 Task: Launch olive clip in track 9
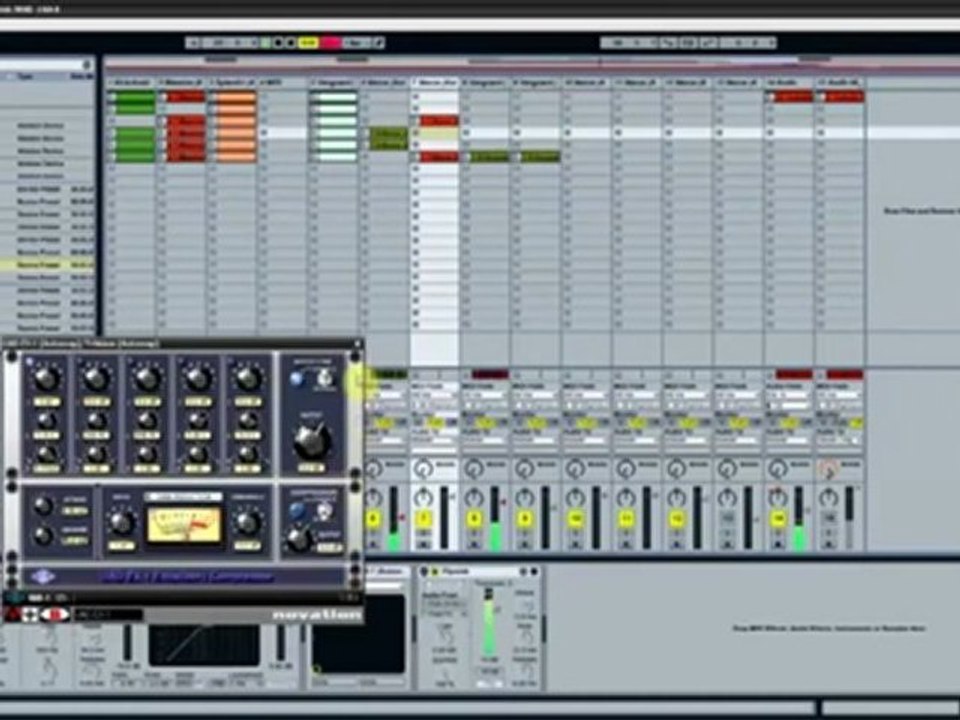pyautogui.click(x=536, y=157)
